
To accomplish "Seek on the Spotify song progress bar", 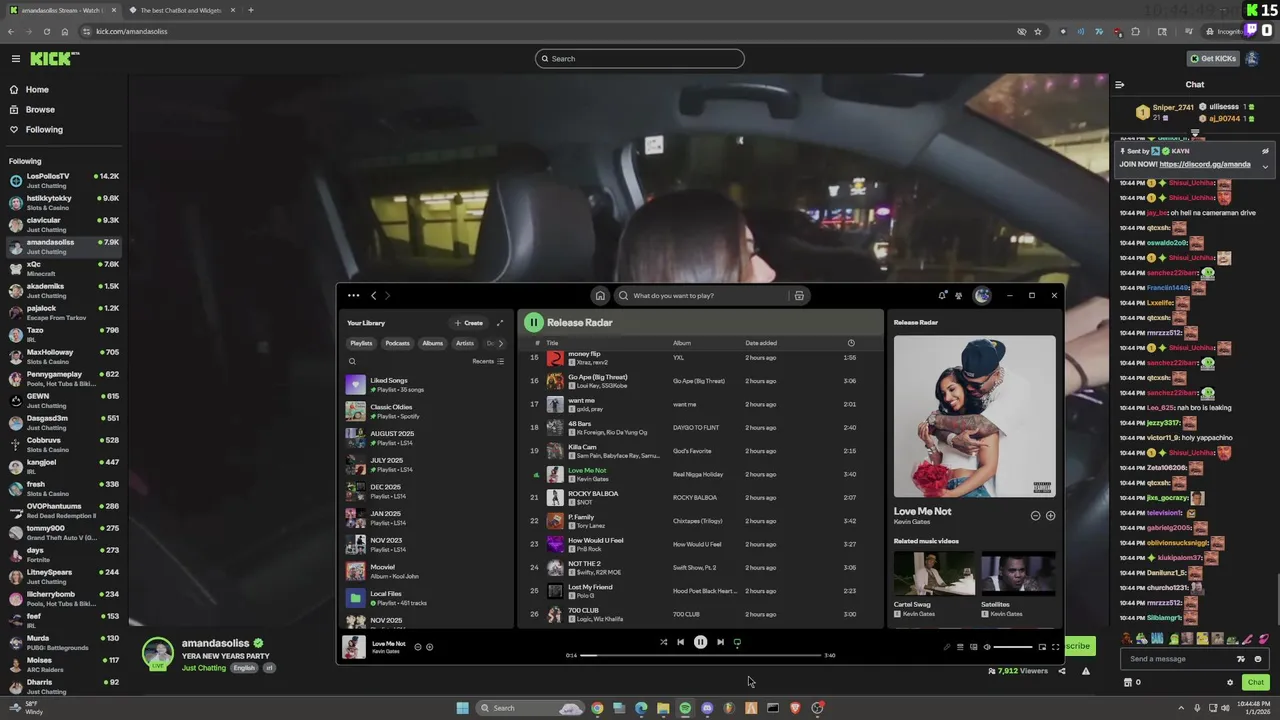I will pos(700,655).
